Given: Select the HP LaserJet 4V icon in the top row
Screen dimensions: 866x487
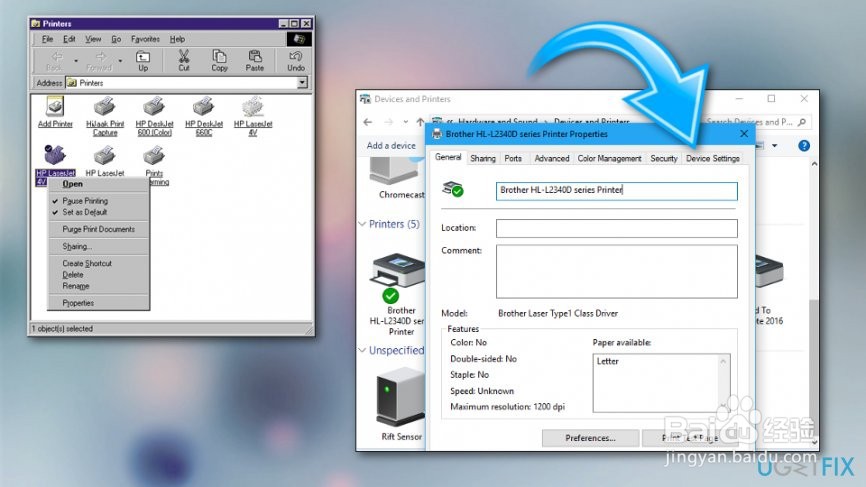Looking at the screenshot, I should tap(253, 116).
